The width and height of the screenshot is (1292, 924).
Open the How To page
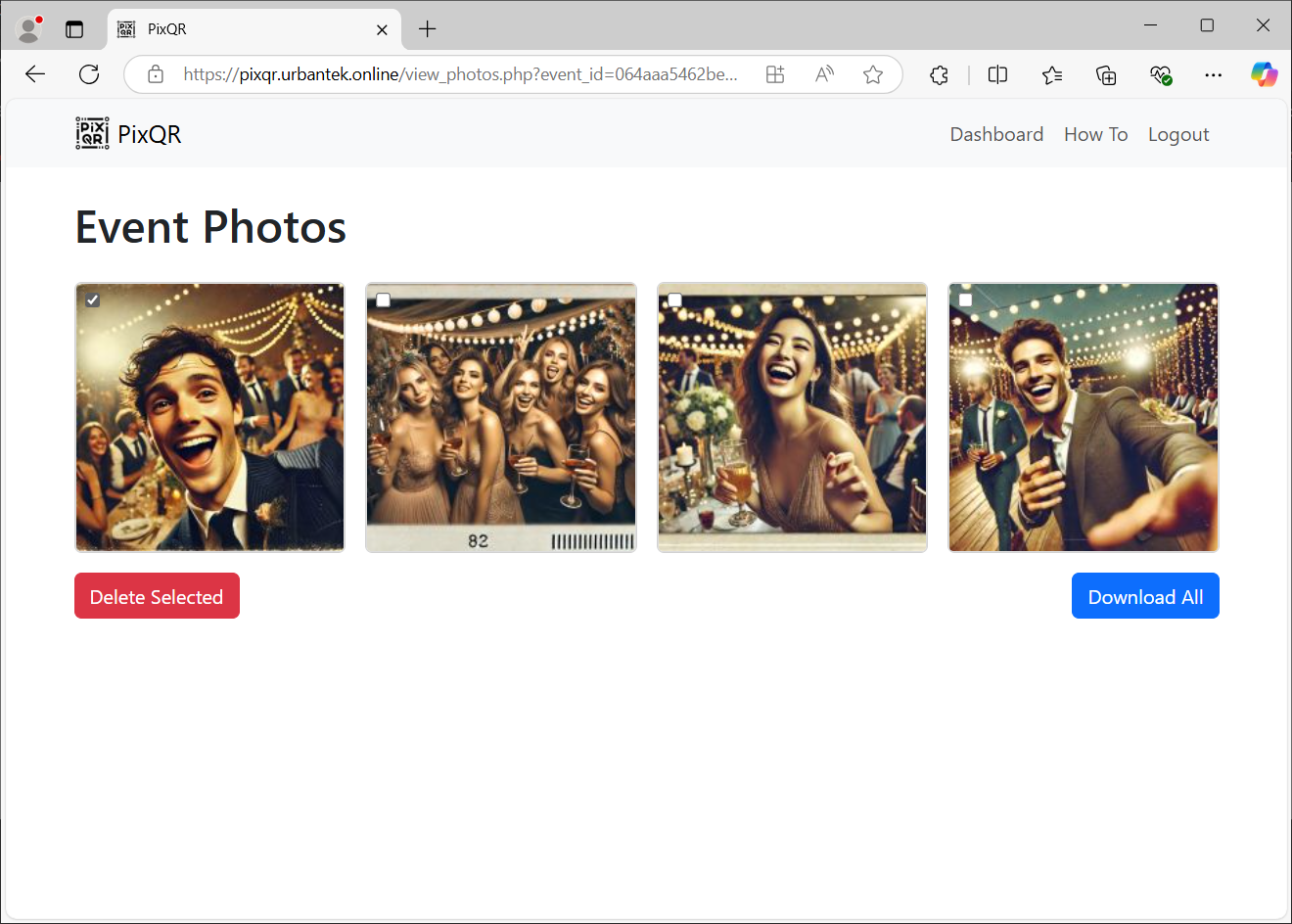1095,134
